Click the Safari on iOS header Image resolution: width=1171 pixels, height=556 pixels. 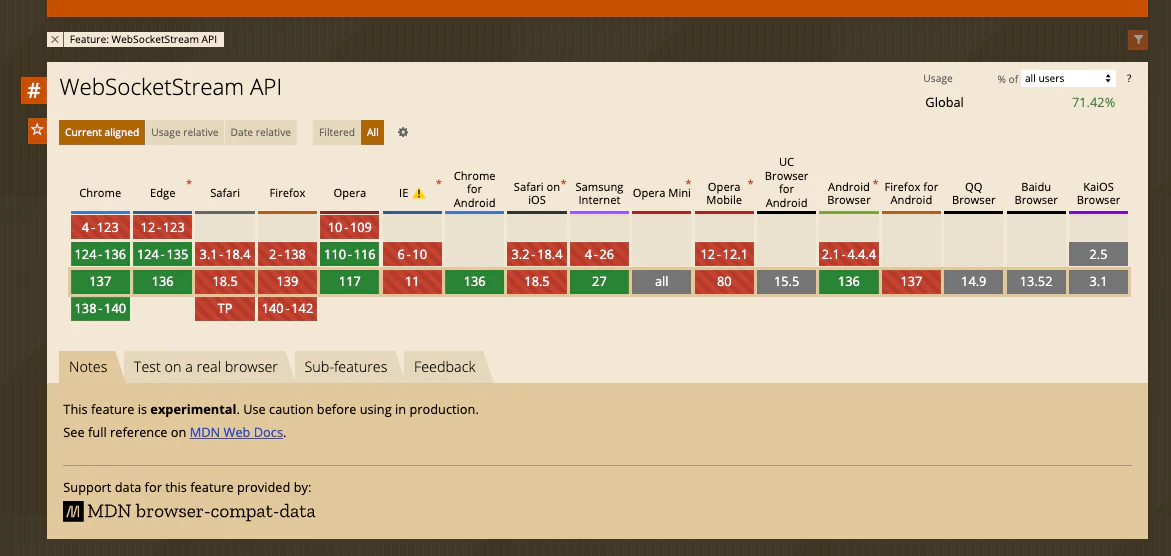pos(536,194)
